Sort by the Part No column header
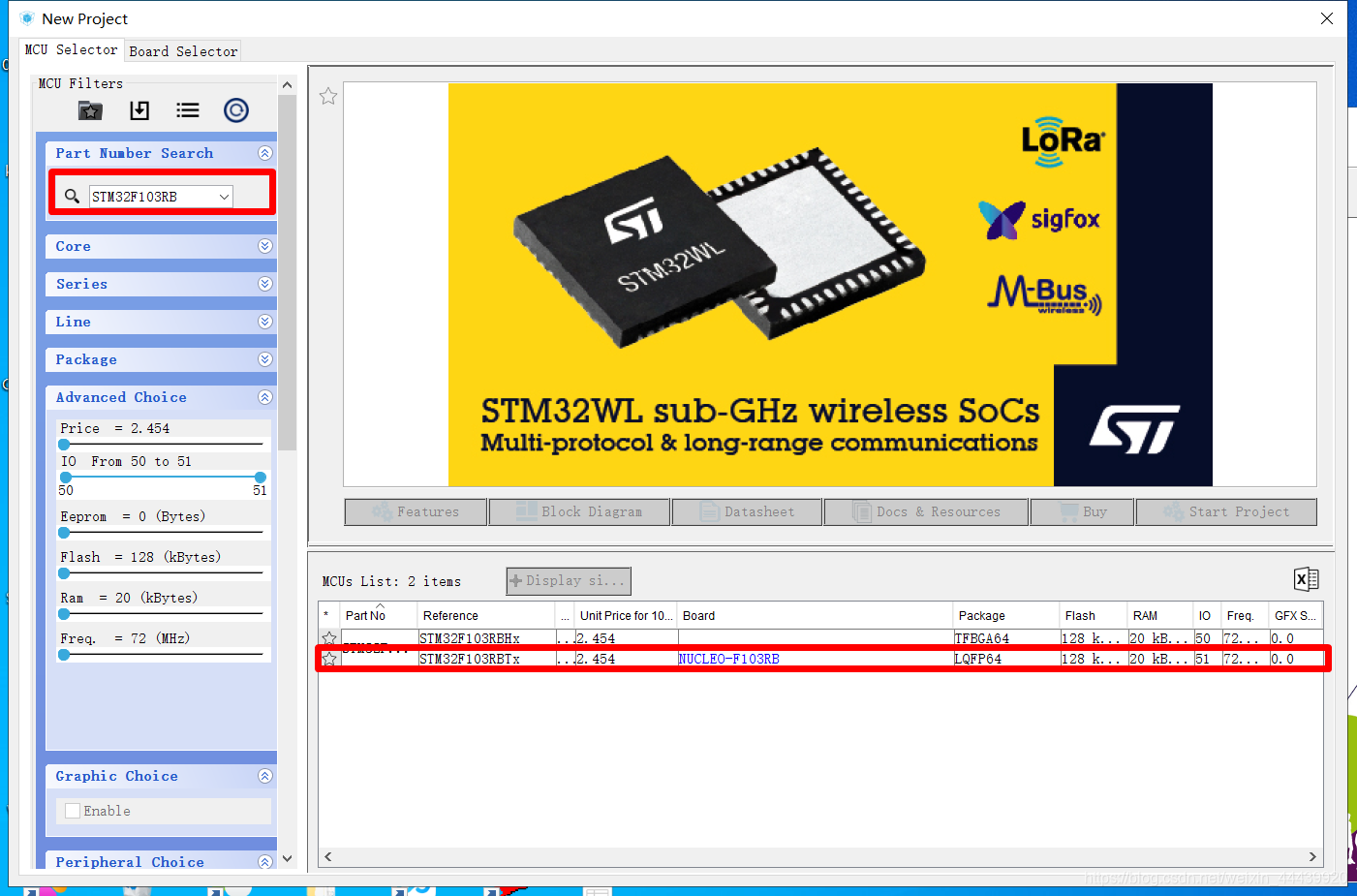This screenshot has height=896, width=1357. pyautogui.click(x=379, y=615)
